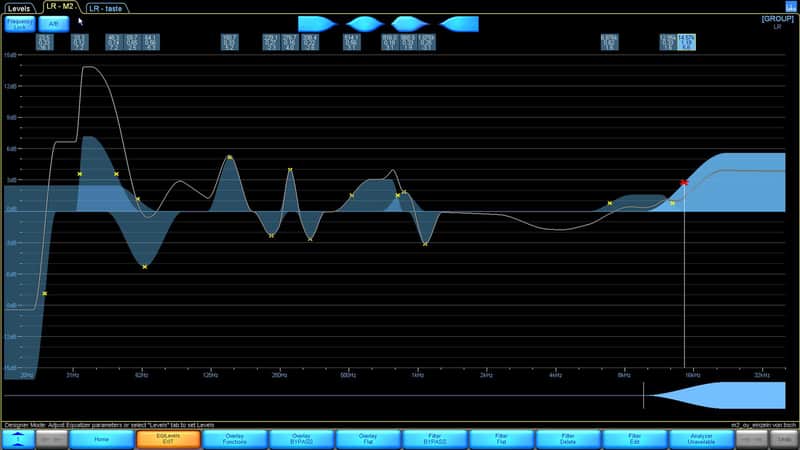Click the yellow handle at the dip near 1kHz

pos(425,244)
